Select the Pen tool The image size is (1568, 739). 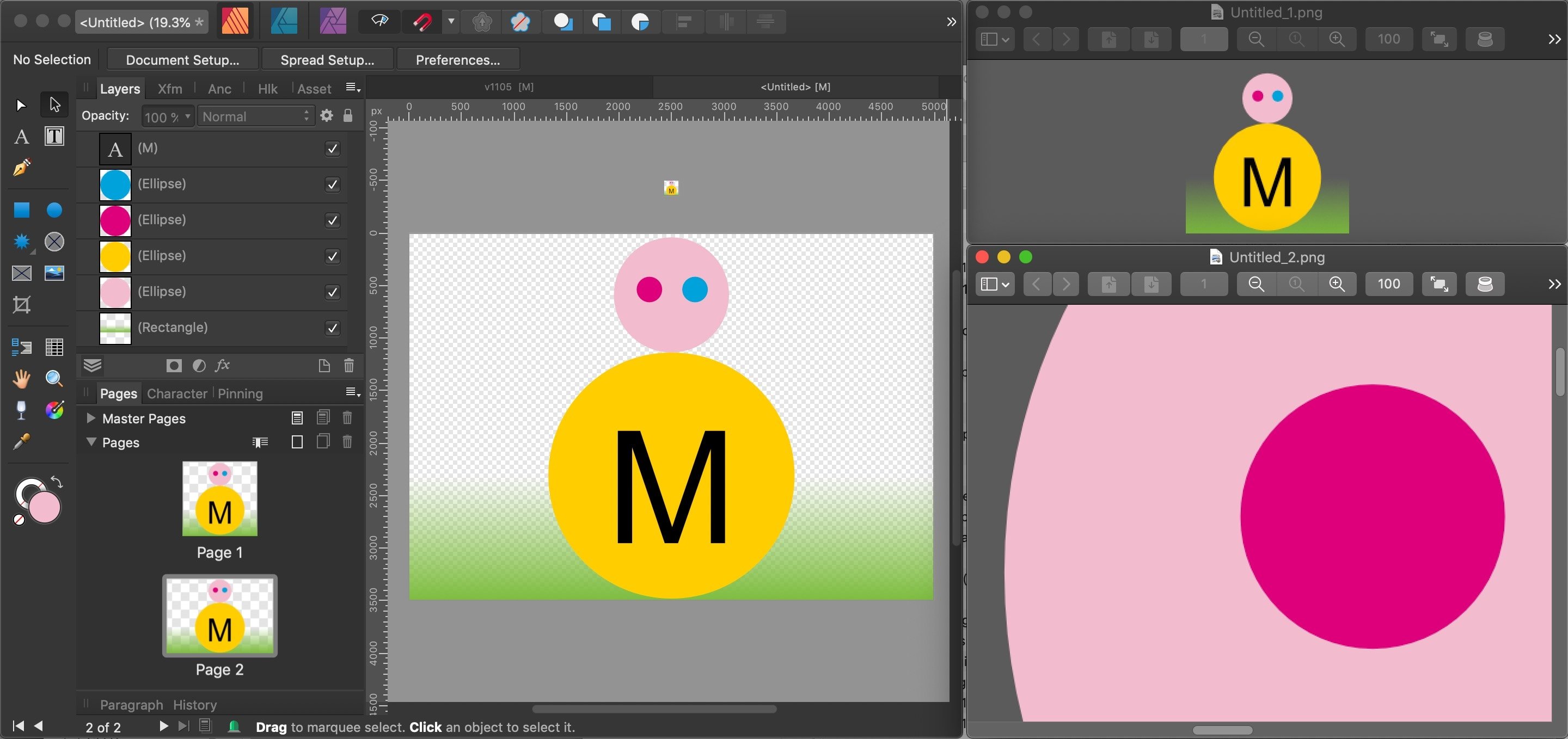tap(21, 168)
